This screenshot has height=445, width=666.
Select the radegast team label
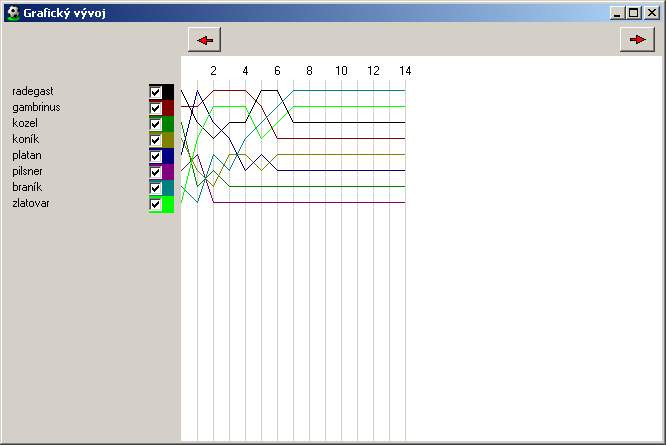pyautogui.click(x=33, y=91)
